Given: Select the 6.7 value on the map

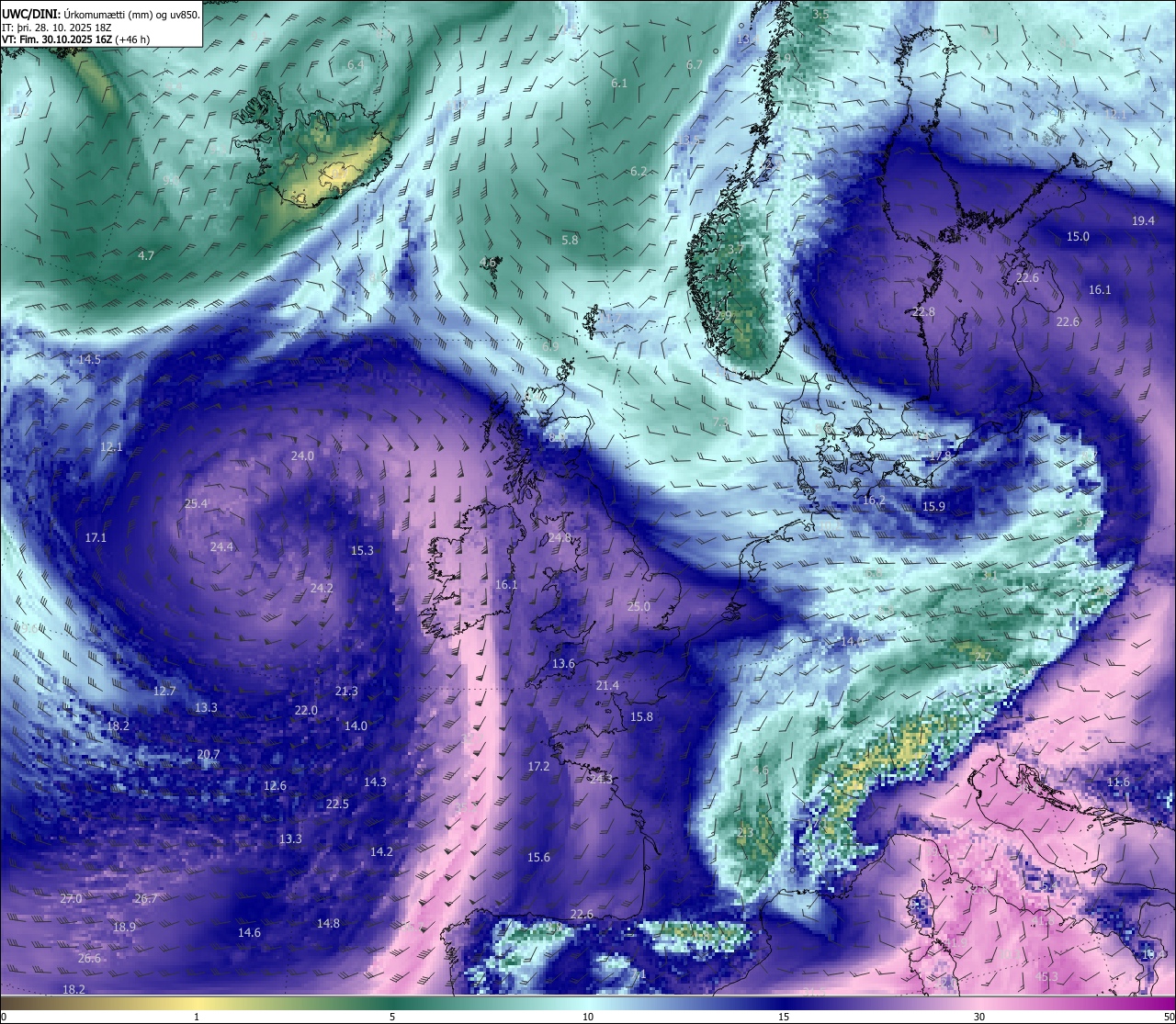Looking at the screenshot, I should 695,64.
